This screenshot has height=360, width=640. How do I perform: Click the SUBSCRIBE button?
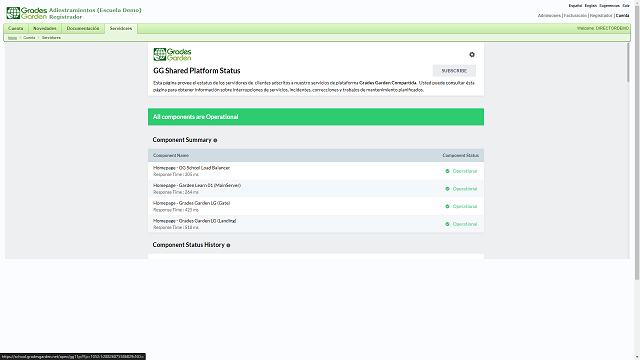pos(454,71)
